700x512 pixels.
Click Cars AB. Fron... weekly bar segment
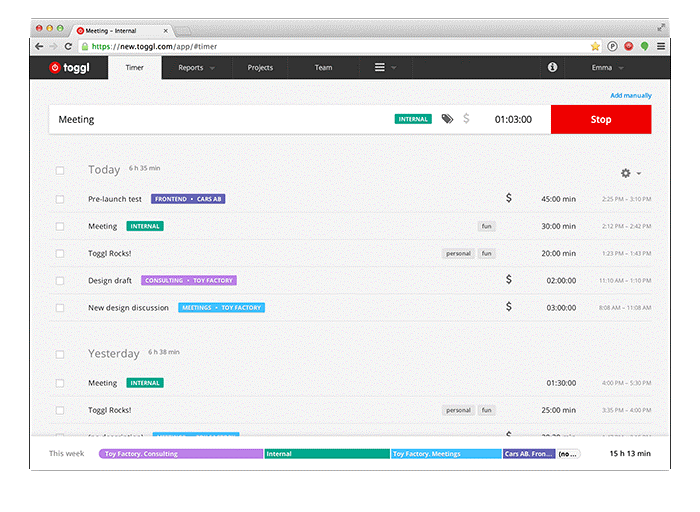529,454
